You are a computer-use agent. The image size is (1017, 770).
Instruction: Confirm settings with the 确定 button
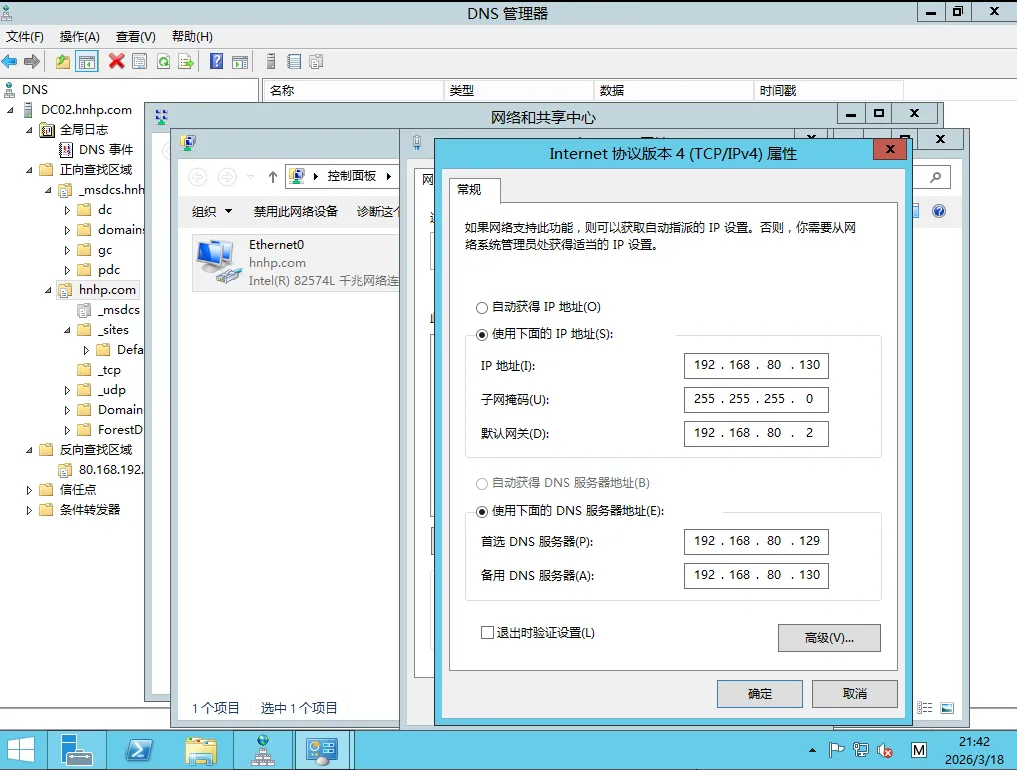[x=759, y=693]
